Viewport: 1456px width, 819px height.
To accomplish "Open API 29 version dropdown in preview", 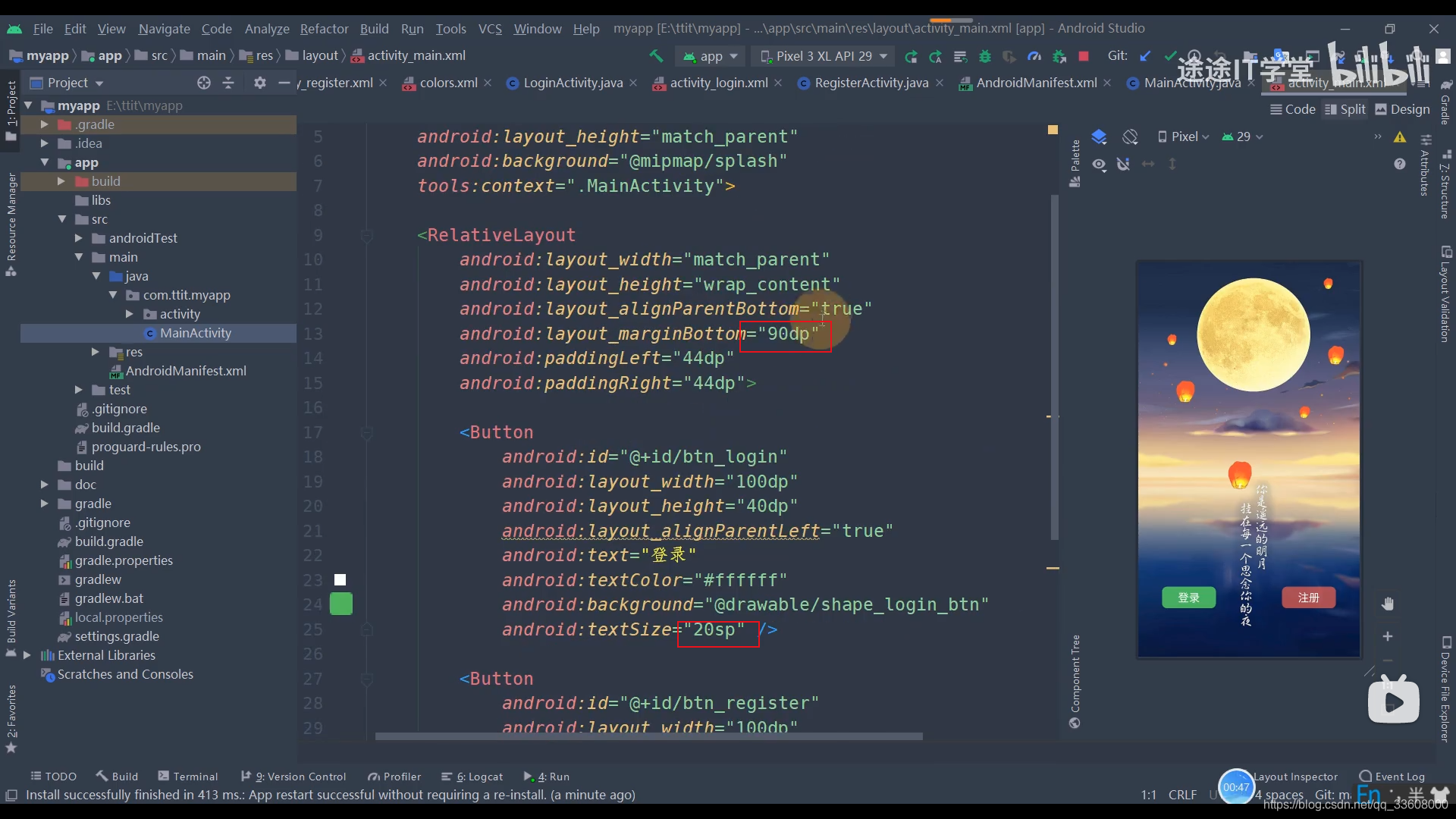I will tap(1242, 136).
